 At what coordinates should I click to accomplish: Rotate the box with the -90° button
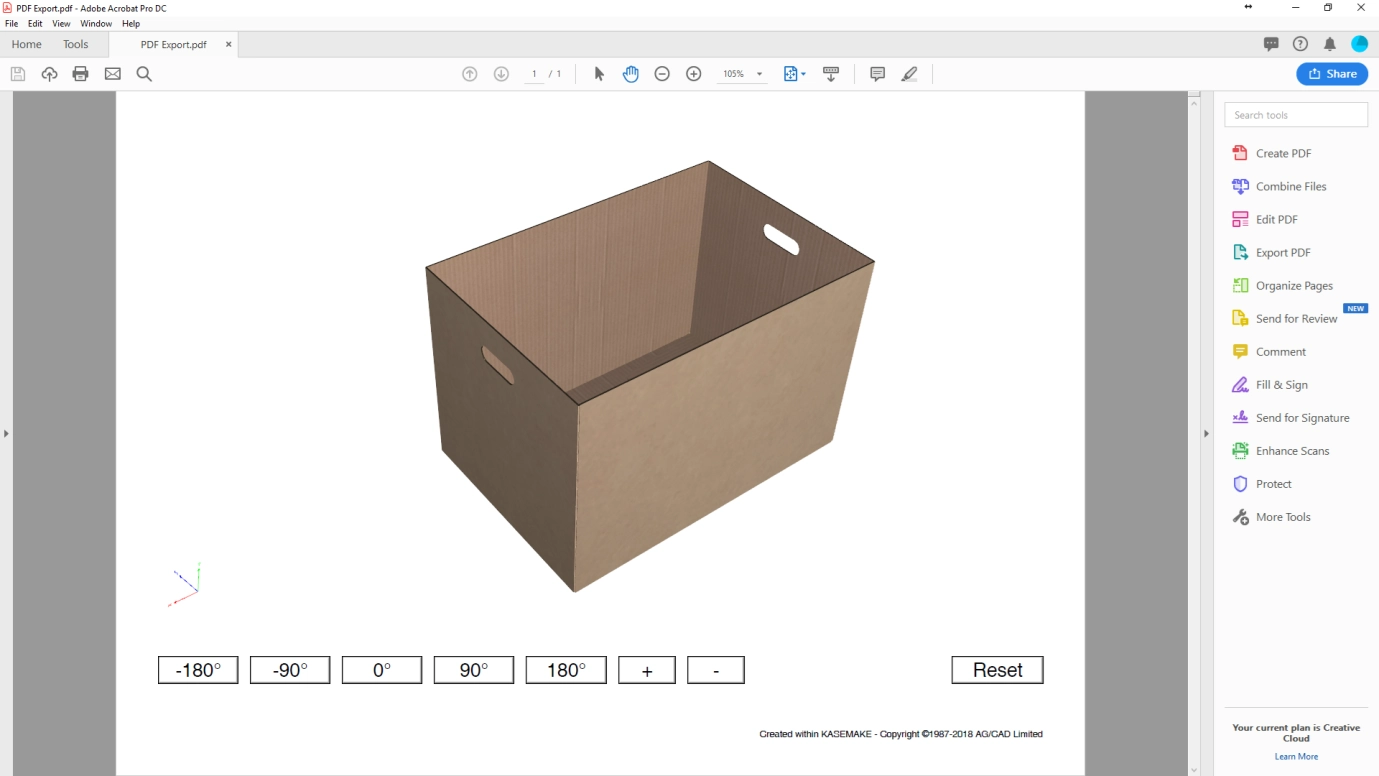[x=290, y=670]
